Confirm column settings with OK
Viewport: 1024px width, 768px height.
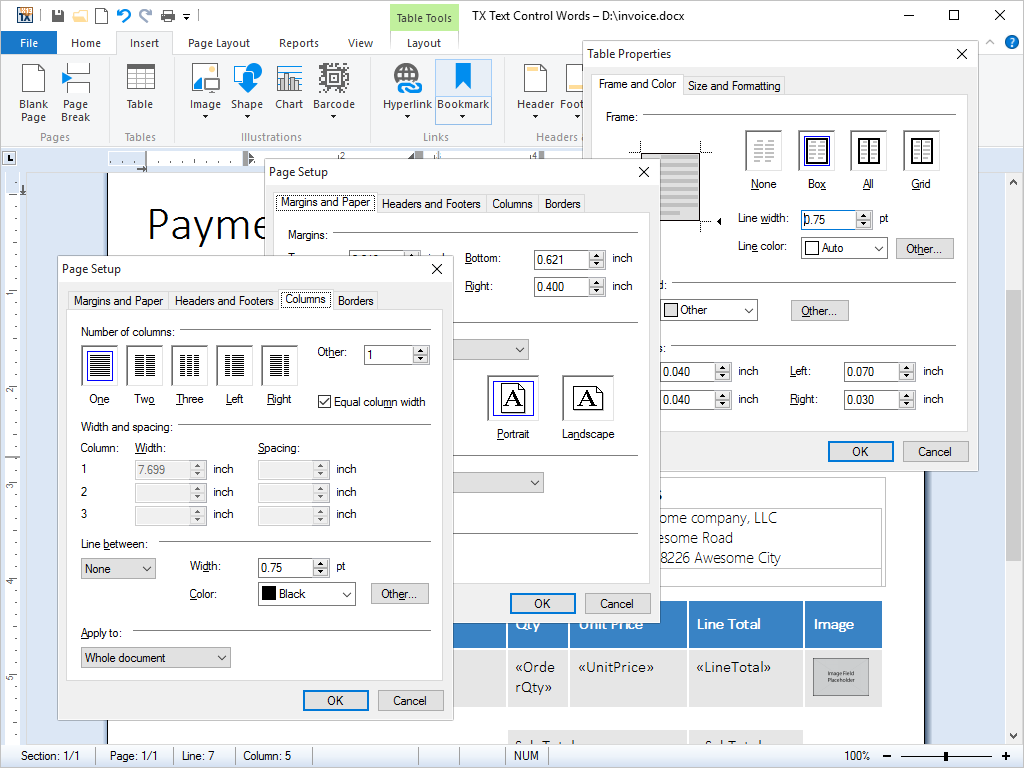[x=335, y=700]
